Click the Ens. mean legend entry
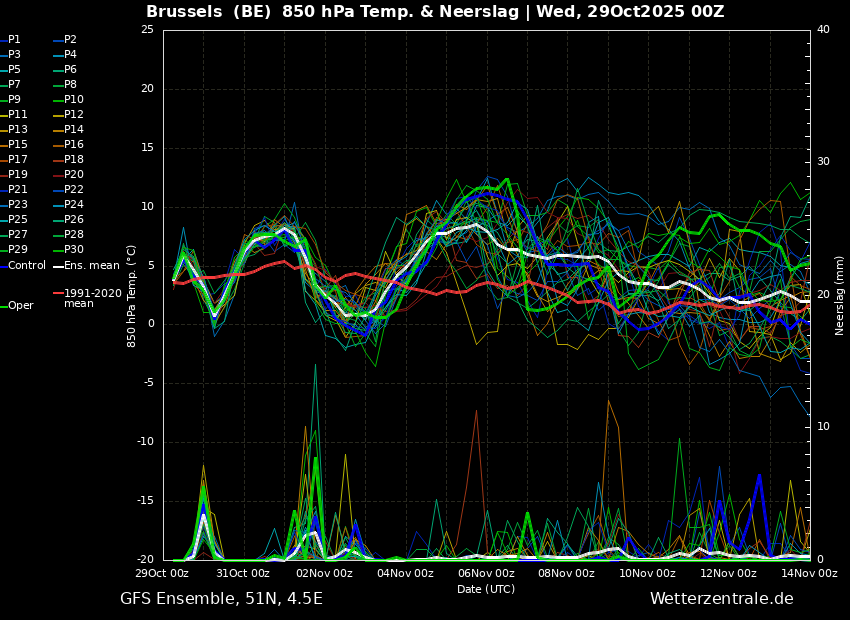The image size is (850, 620). [86, 266]
